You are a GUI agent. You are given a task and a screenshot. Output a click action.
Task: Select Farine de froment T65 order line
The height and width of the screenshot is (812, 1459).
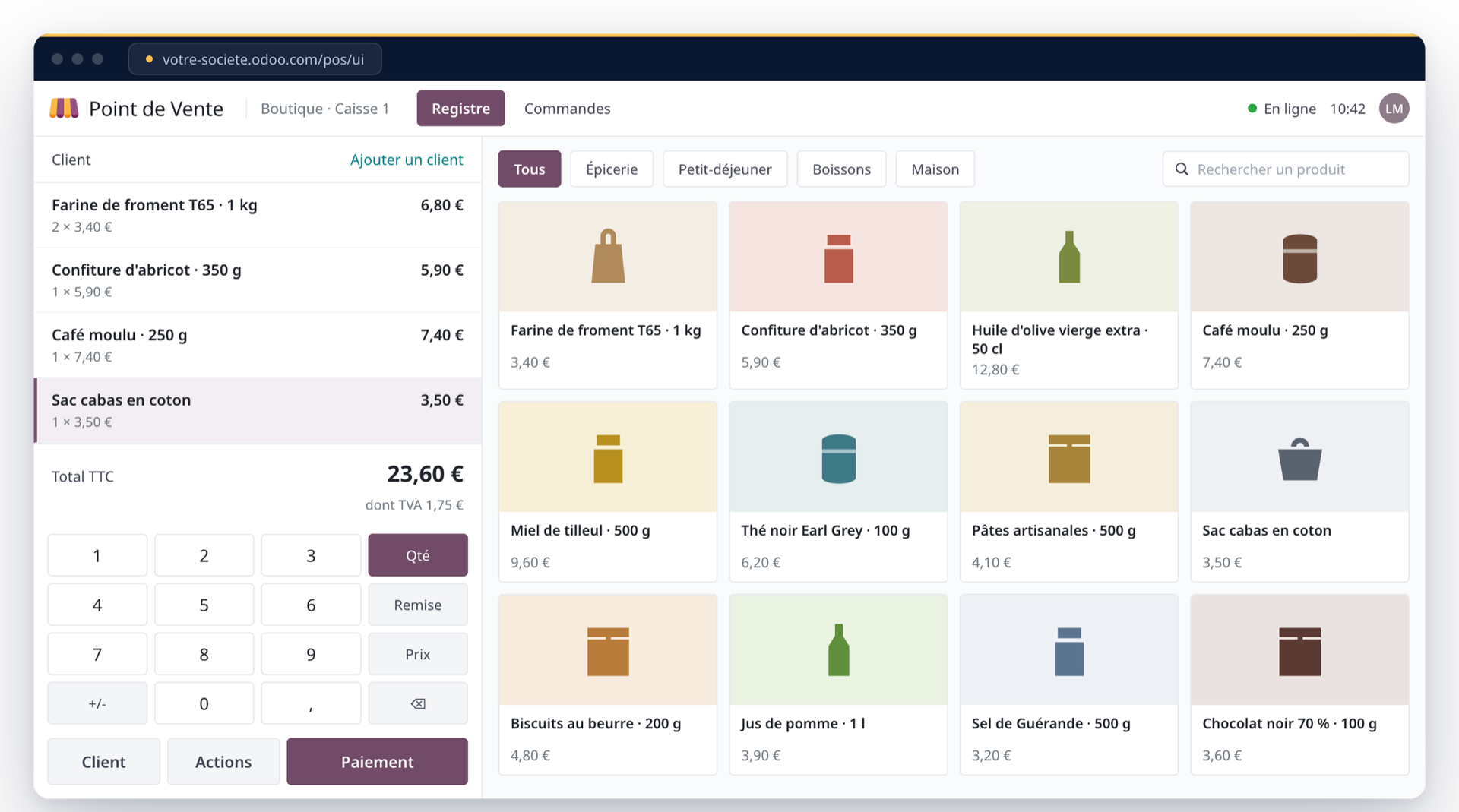pyautogui.click(x=258, y=215)
